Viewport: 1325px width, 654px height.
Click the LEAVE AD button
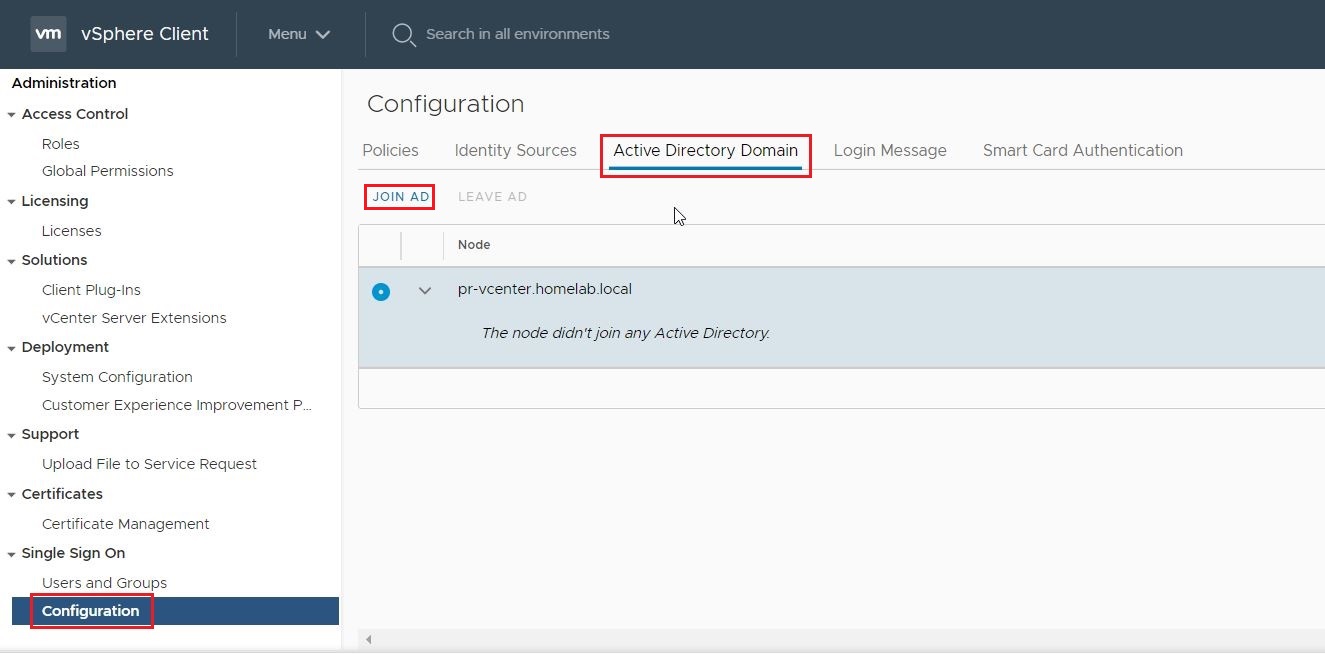tap(492, 197)
